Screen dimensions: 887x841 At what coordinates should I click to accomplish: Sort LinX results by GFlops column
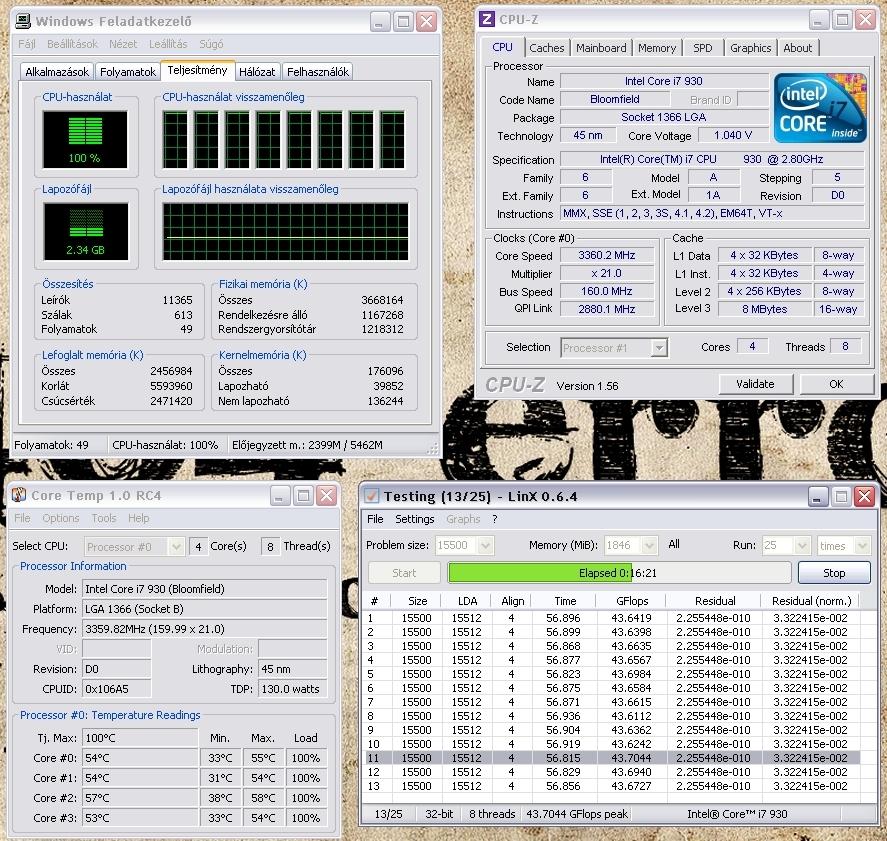631,601
